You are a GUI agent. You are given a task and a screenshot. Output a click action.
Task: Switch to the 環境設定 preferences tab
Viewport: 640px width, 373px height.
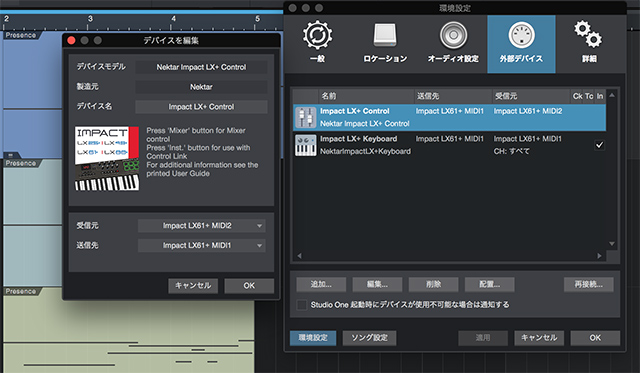point(313,338)
